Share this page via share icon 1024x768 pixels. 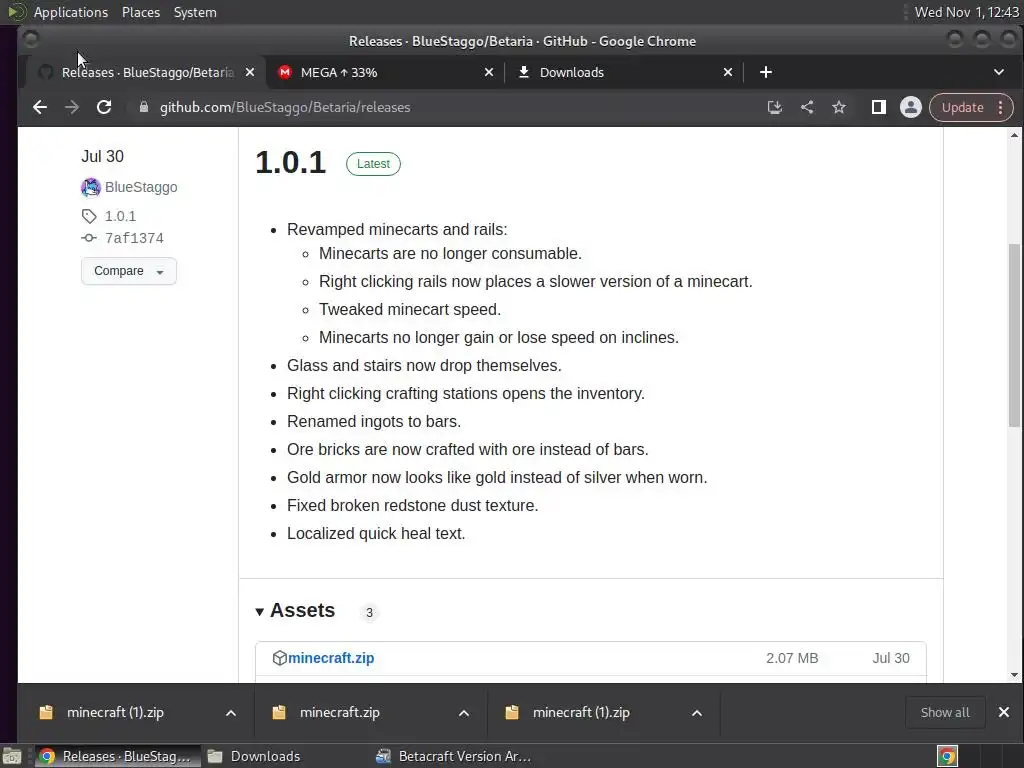(807, 107)
